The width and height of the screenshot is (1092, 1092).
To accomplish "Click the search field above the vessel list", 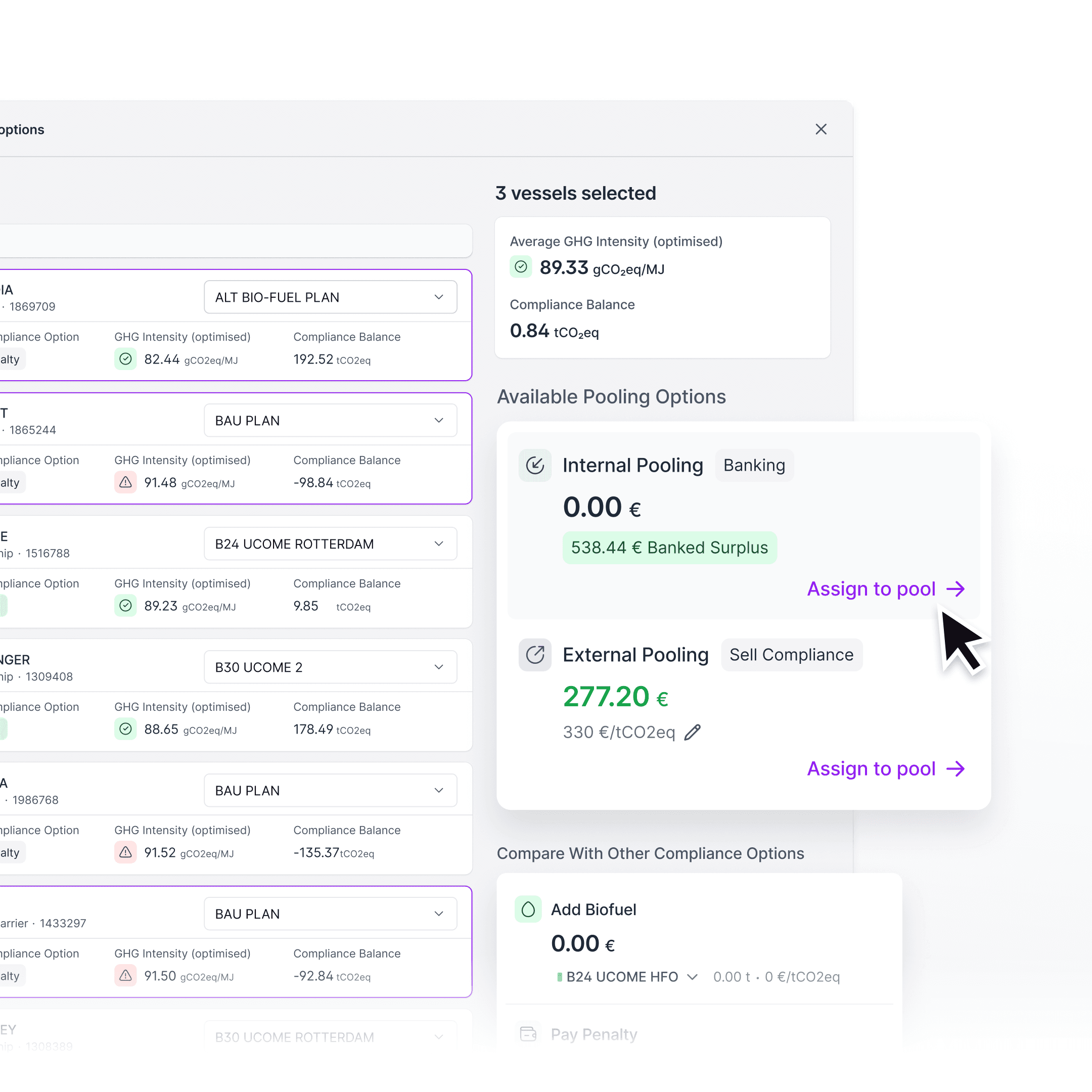I will [235, 241].
